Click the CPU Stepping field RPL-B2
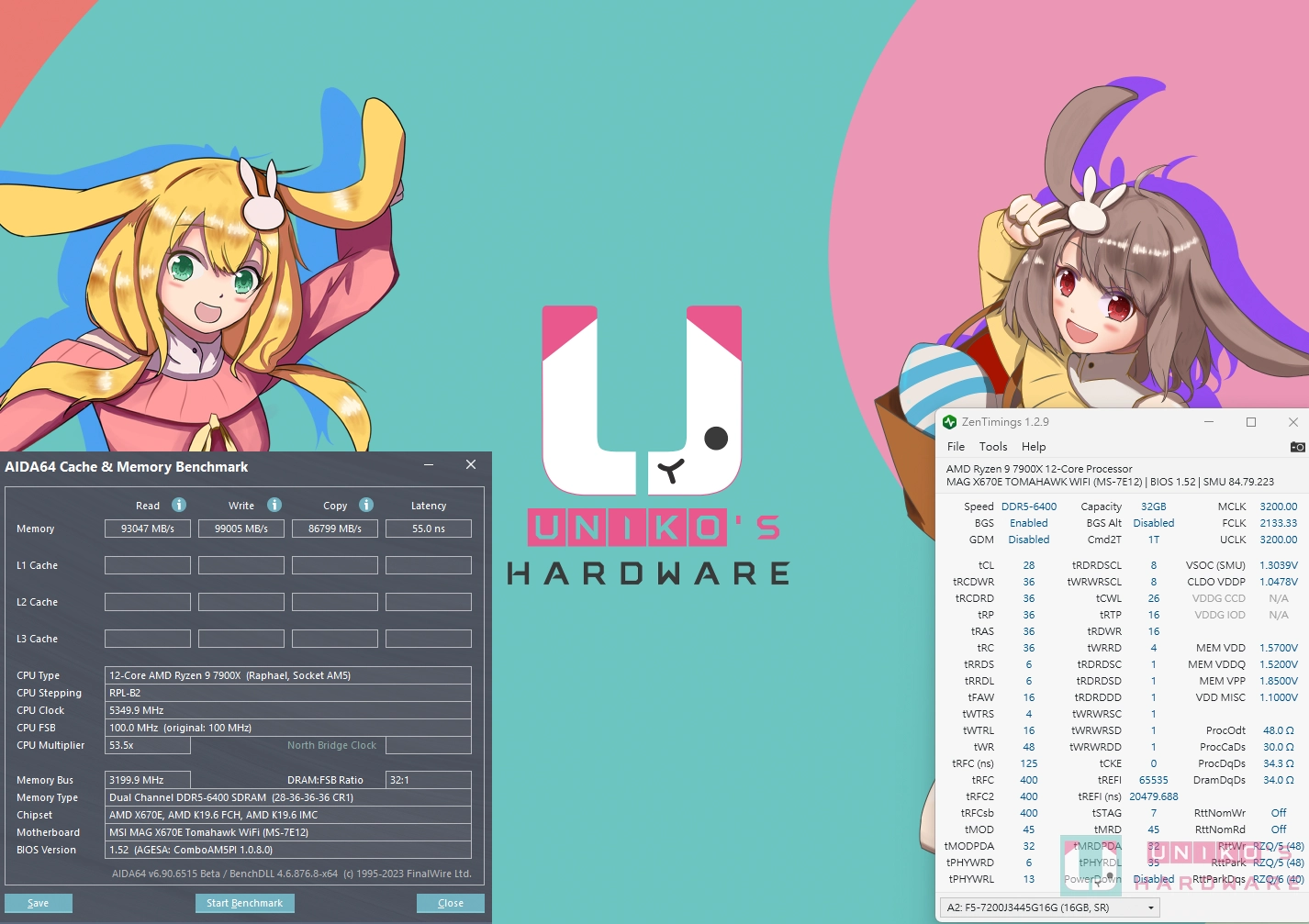Viewport: 1309px width, 924px height. coord(288,693)
